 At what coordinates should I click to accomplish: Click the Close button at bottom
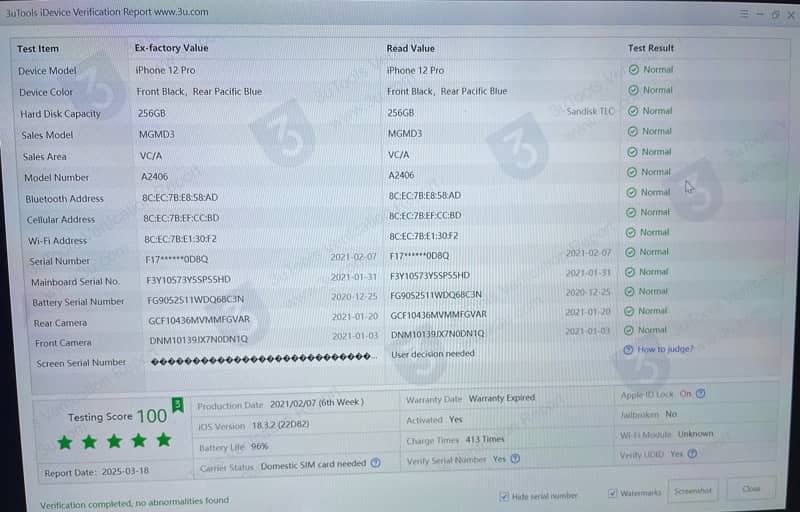pos(751,489)
